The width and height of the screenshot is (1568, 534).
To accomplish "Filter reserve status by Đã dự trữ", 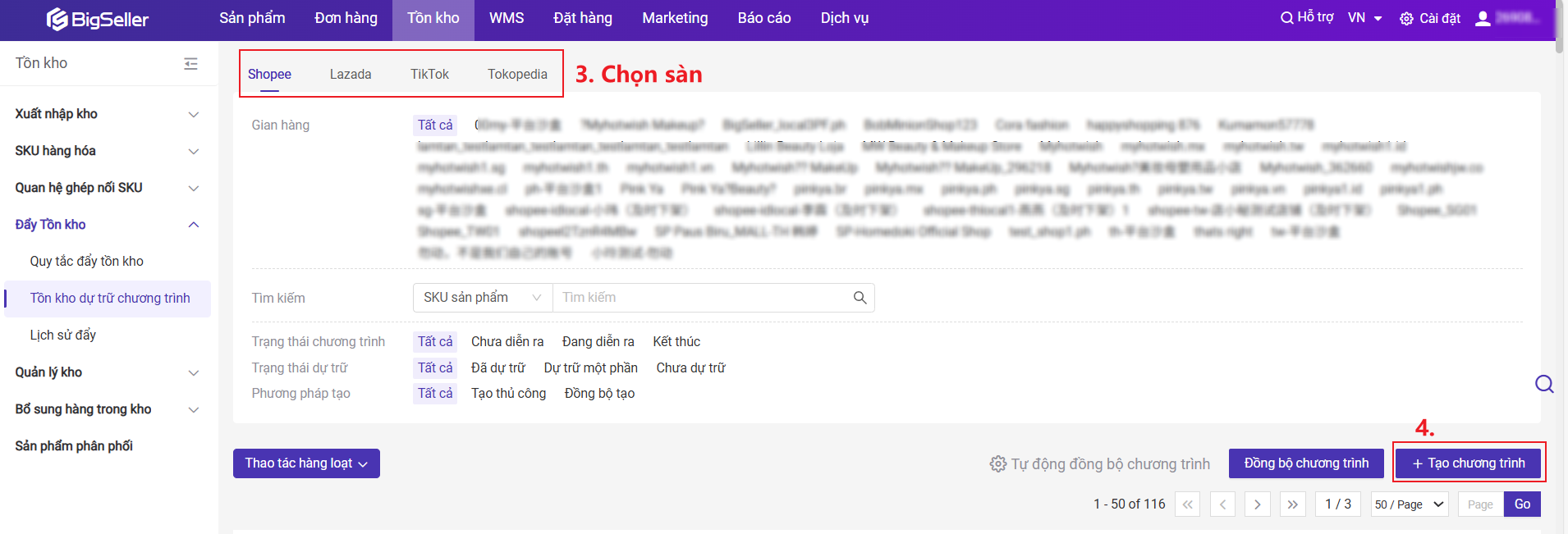I will click(x=498, y=368).
